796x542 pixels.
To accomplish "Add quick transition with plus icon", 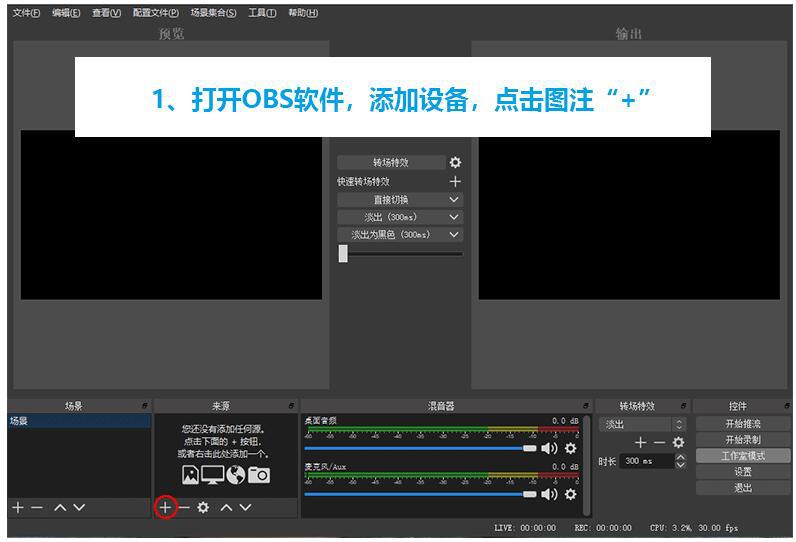I will [455, 181].
